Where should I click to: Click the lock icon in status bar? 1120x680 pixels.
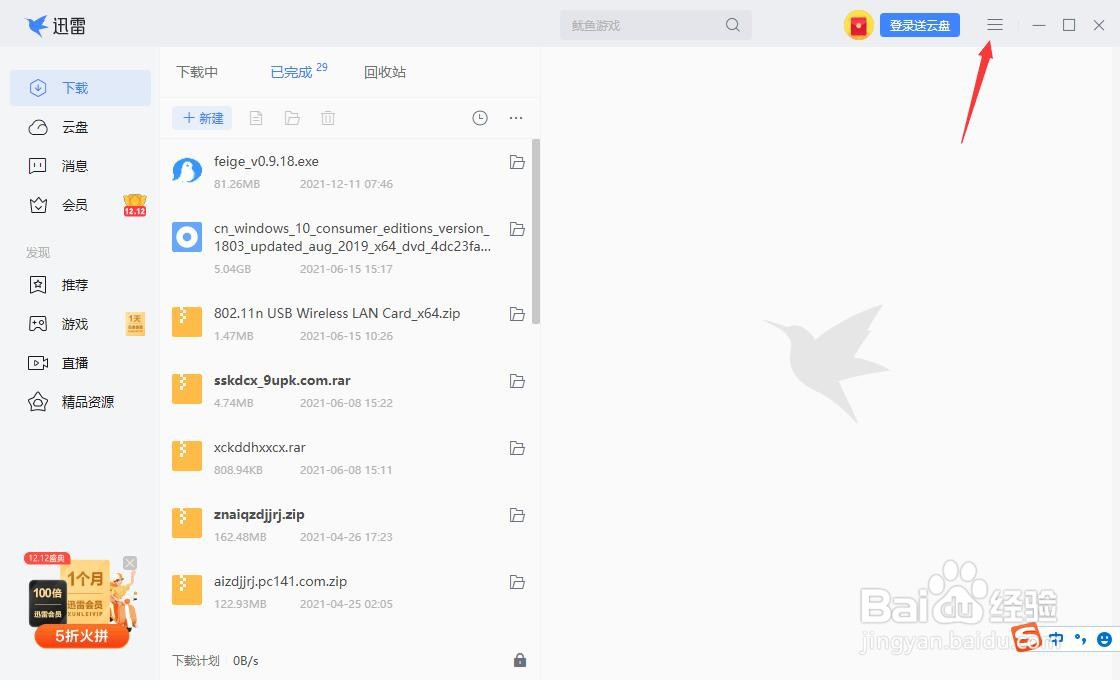click(520, 660)
